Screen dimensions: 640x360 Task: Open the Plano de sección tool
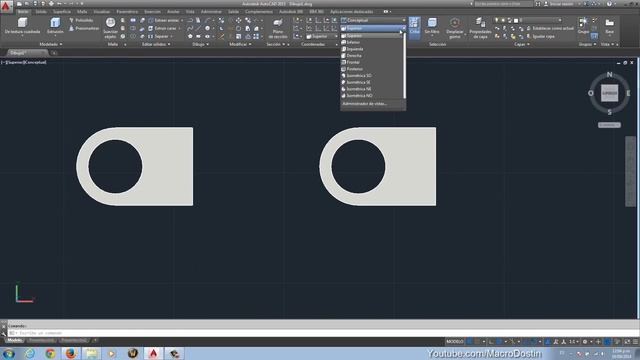pos(278,28)
